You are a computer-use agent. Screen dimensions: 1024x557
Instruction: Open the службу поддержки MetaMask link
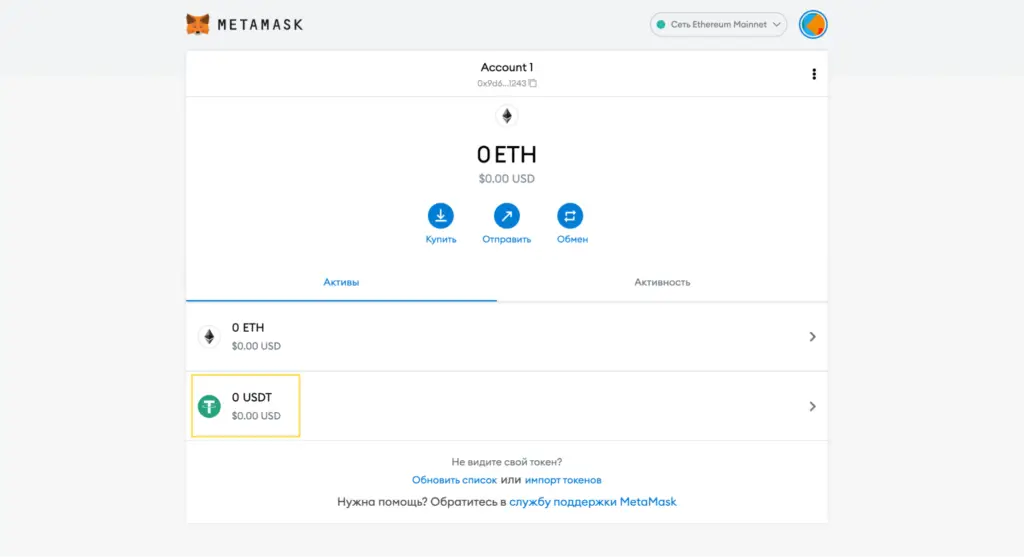pyautogui.click(x=592, y=501)
